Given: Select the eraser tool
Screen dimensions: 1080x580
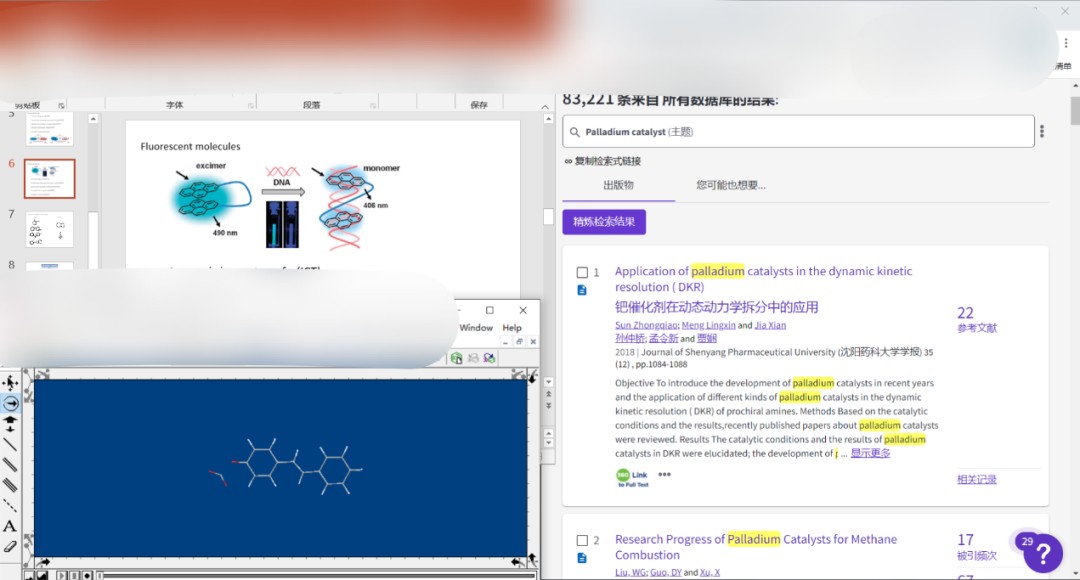Looking at the screenshot, I should [10, 546].
